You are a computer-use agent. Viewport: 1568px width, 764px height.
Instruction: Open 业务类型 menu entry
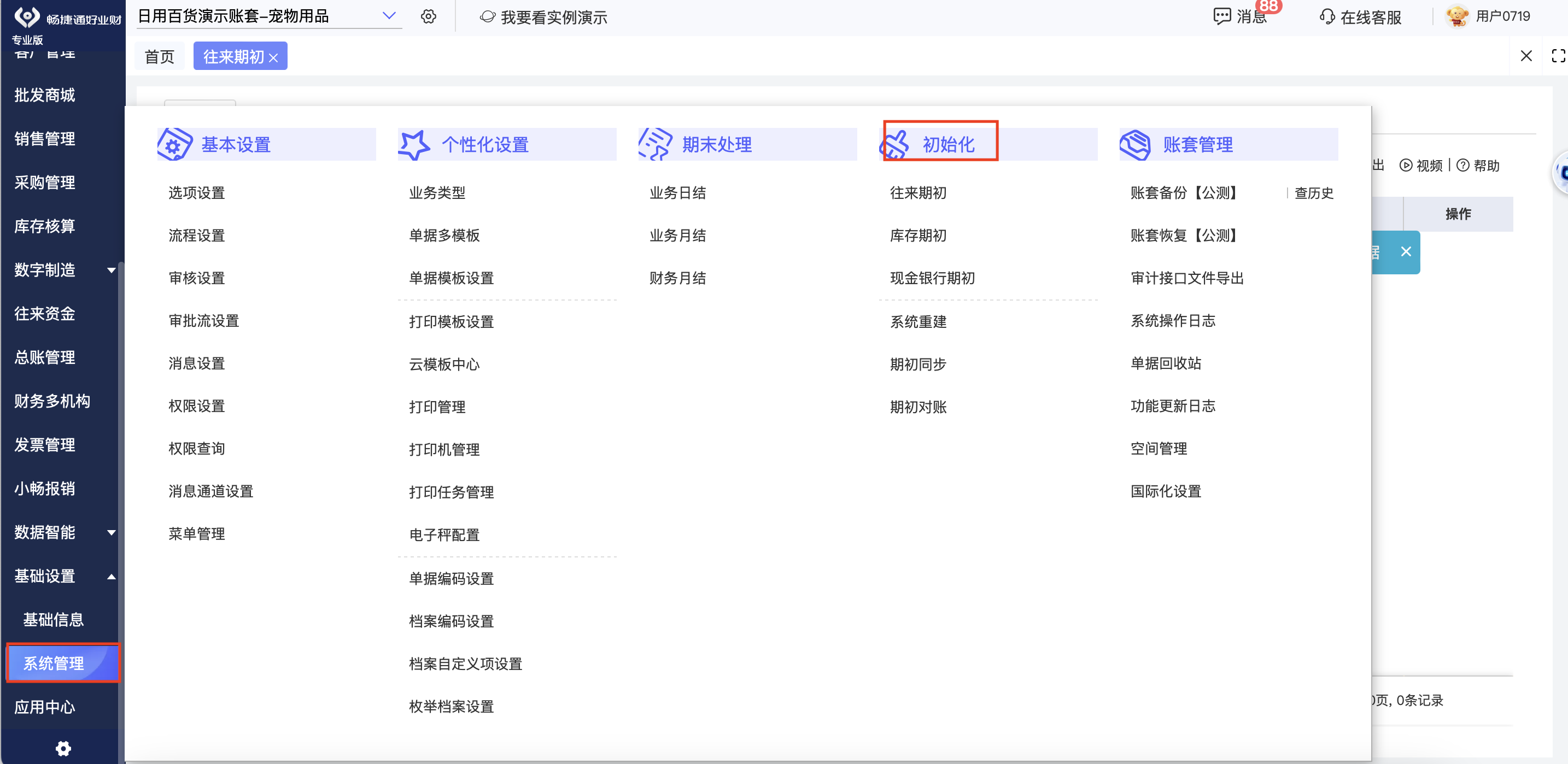(x=437, y=193)
